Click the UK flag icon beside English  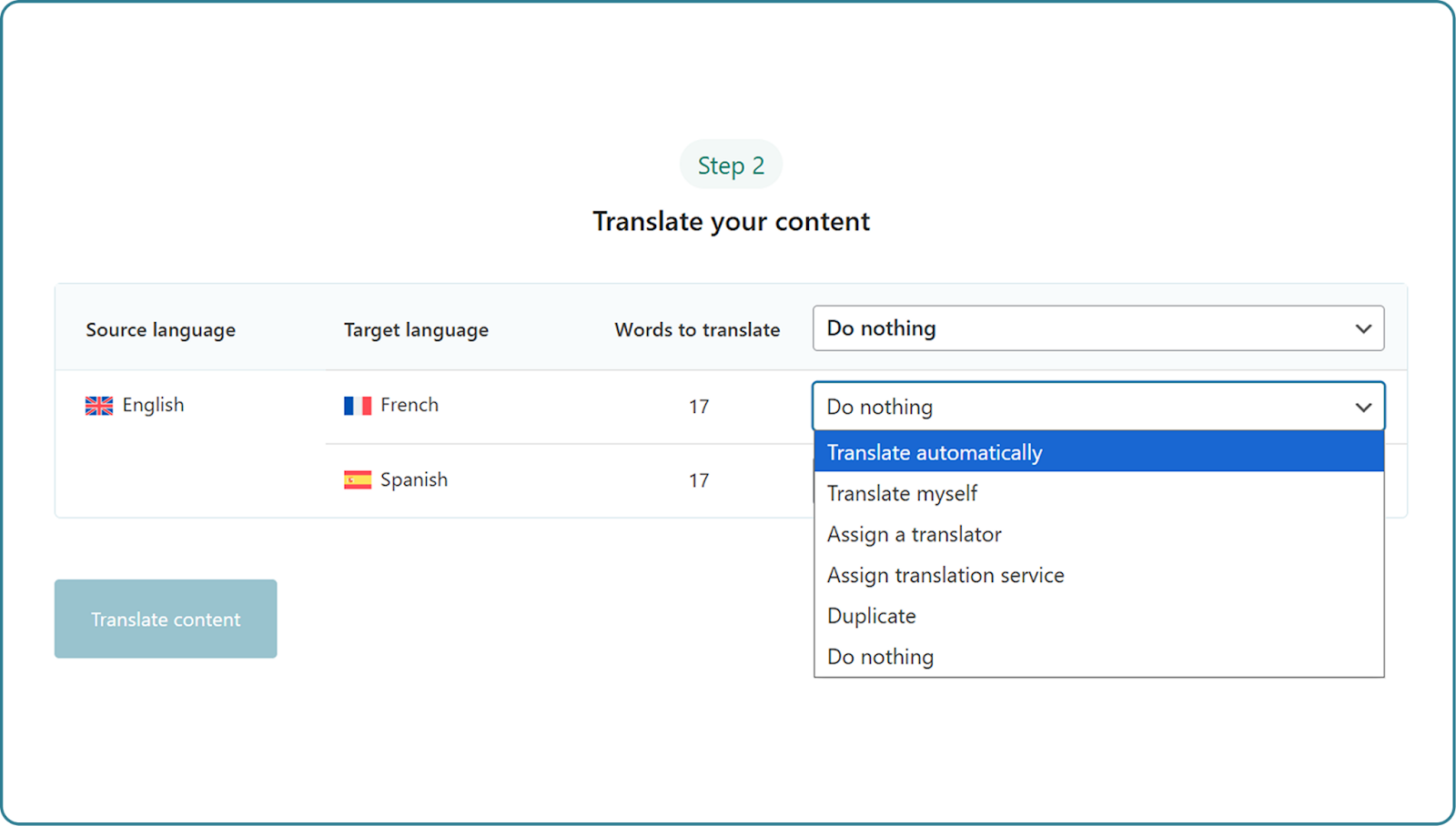click(x=99, y=406)
